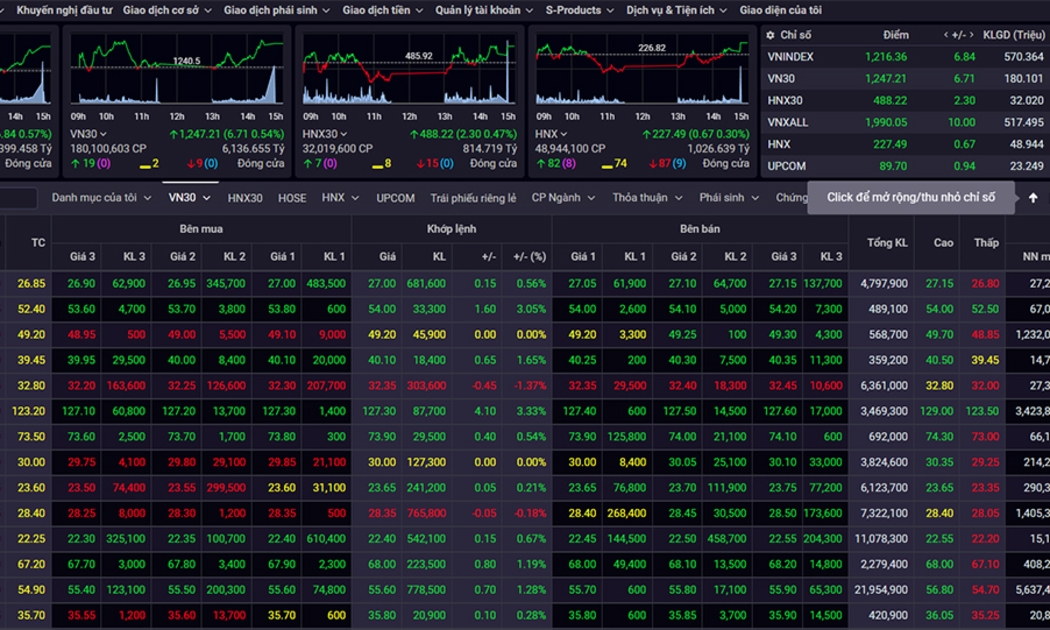1050x630 pixels.
Task: Click the up arrow to collapse the index panel
Action: [x=1033, y=198]
